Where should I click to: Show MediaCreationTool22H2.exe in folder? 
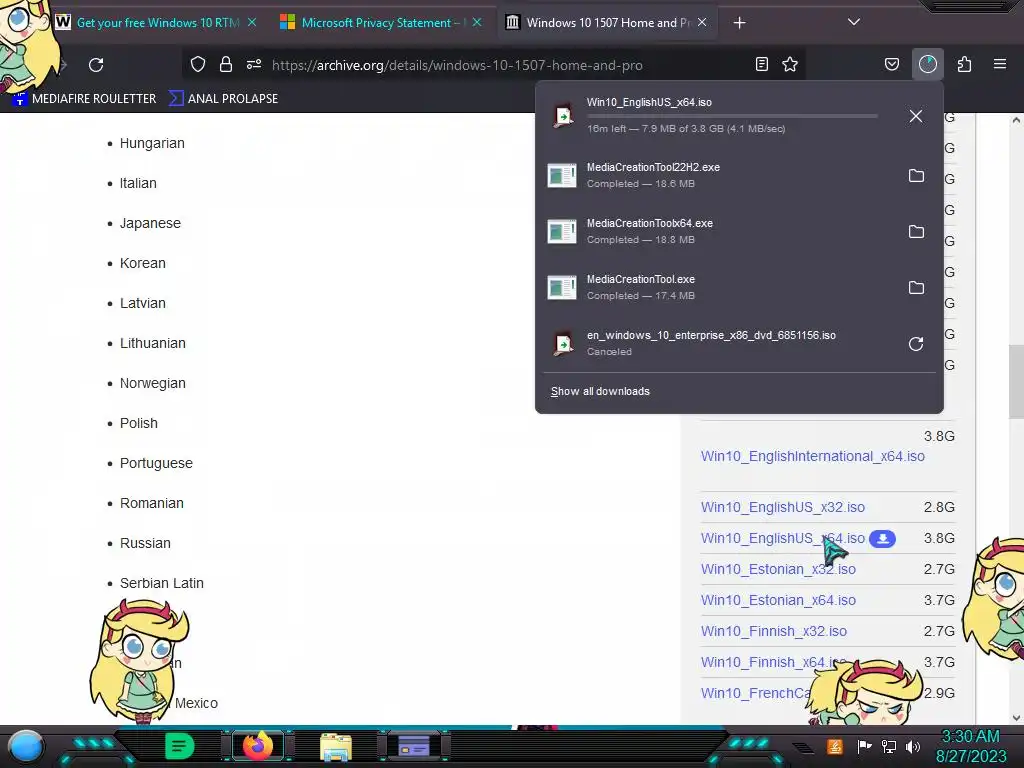pos(916,176)
